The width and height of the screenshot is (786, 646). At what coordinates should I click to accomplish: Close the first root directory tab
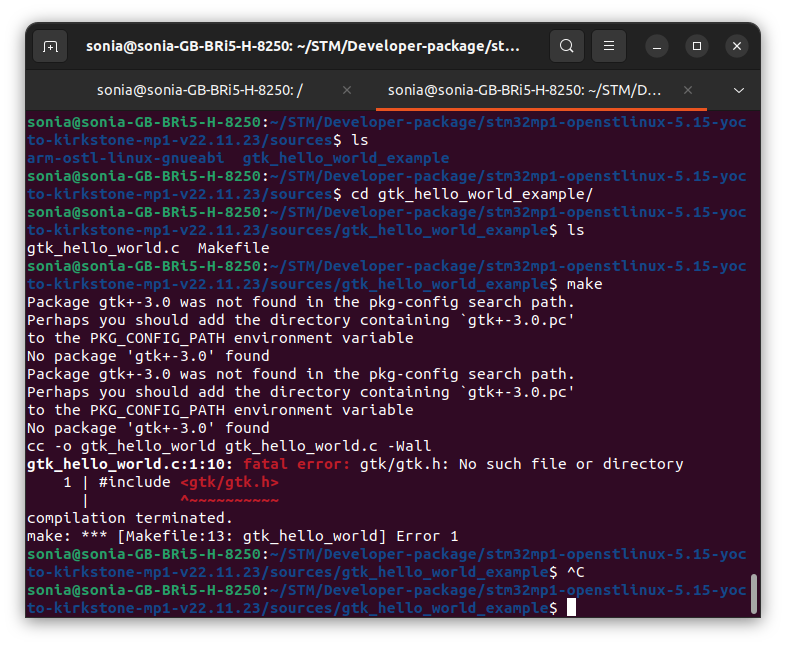click(346, 90)
